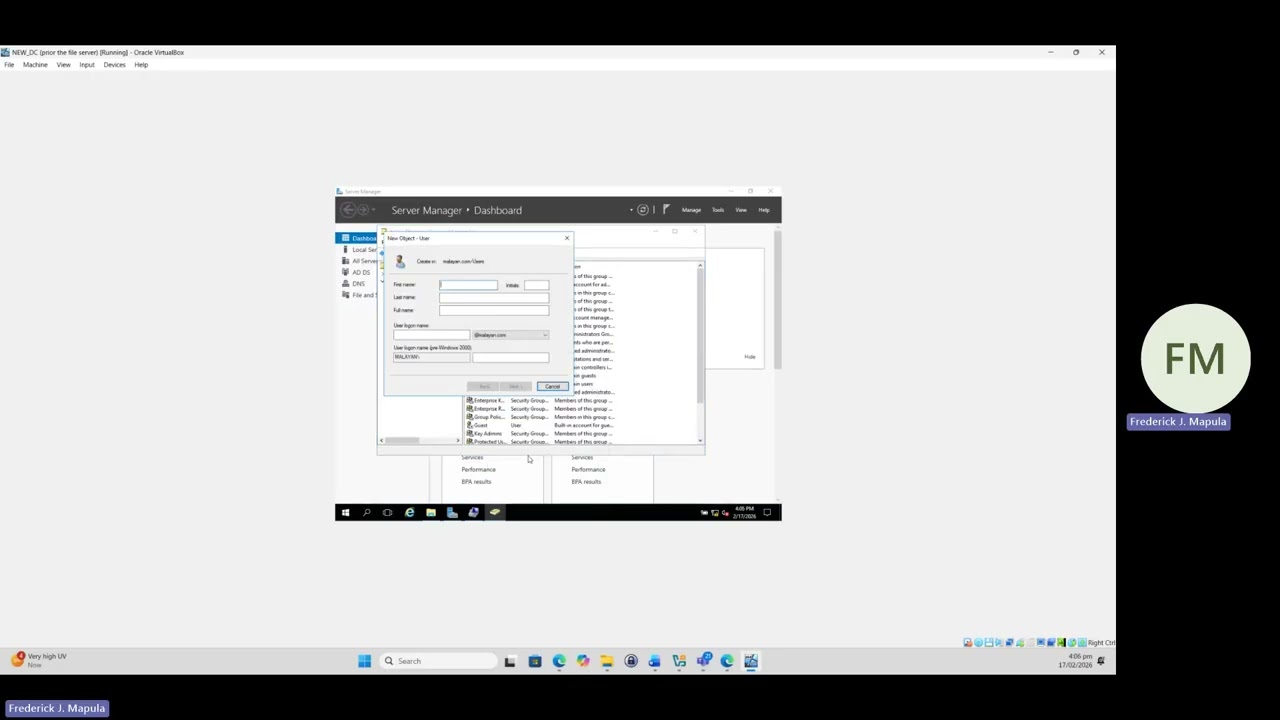Click Hide link on the dashboard
Screen dimensions: 1280x720
click(749, 357)
